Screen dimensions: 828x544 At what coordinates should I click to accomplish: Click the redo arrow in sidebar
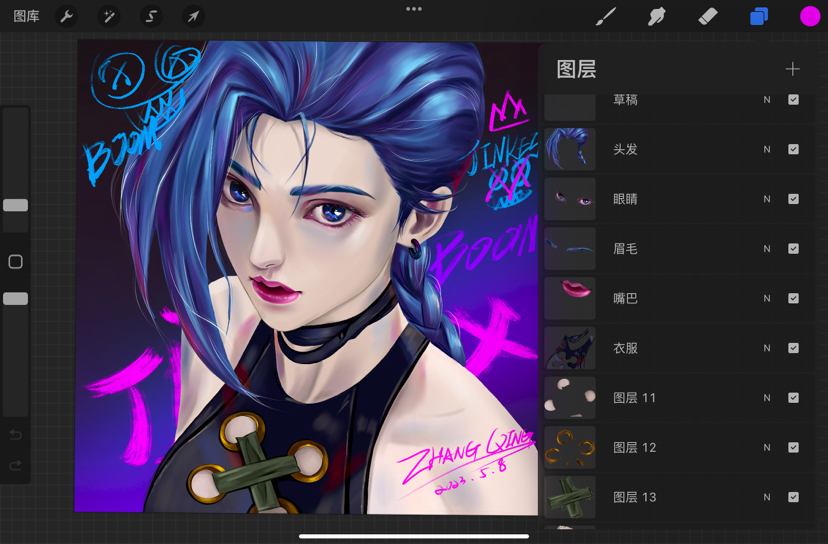click(15, 465)
